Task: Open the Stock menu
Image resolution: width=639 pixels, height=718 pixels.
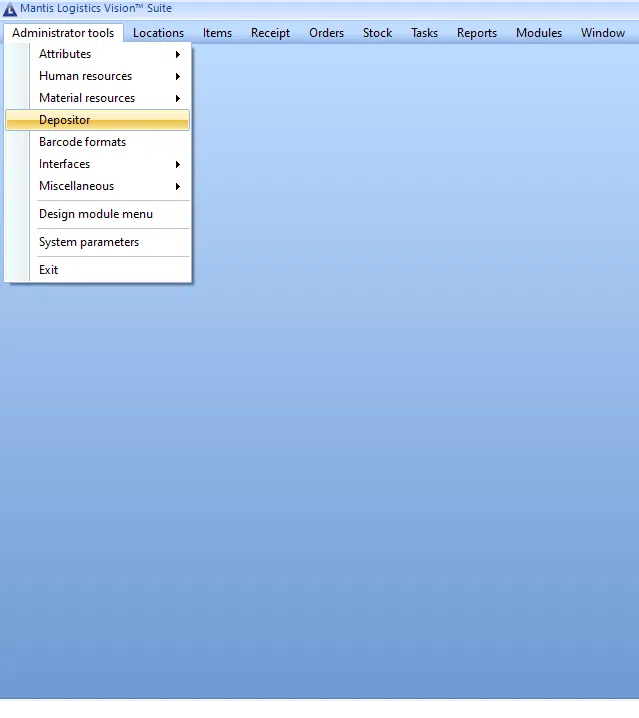Action: click(377, 33)
